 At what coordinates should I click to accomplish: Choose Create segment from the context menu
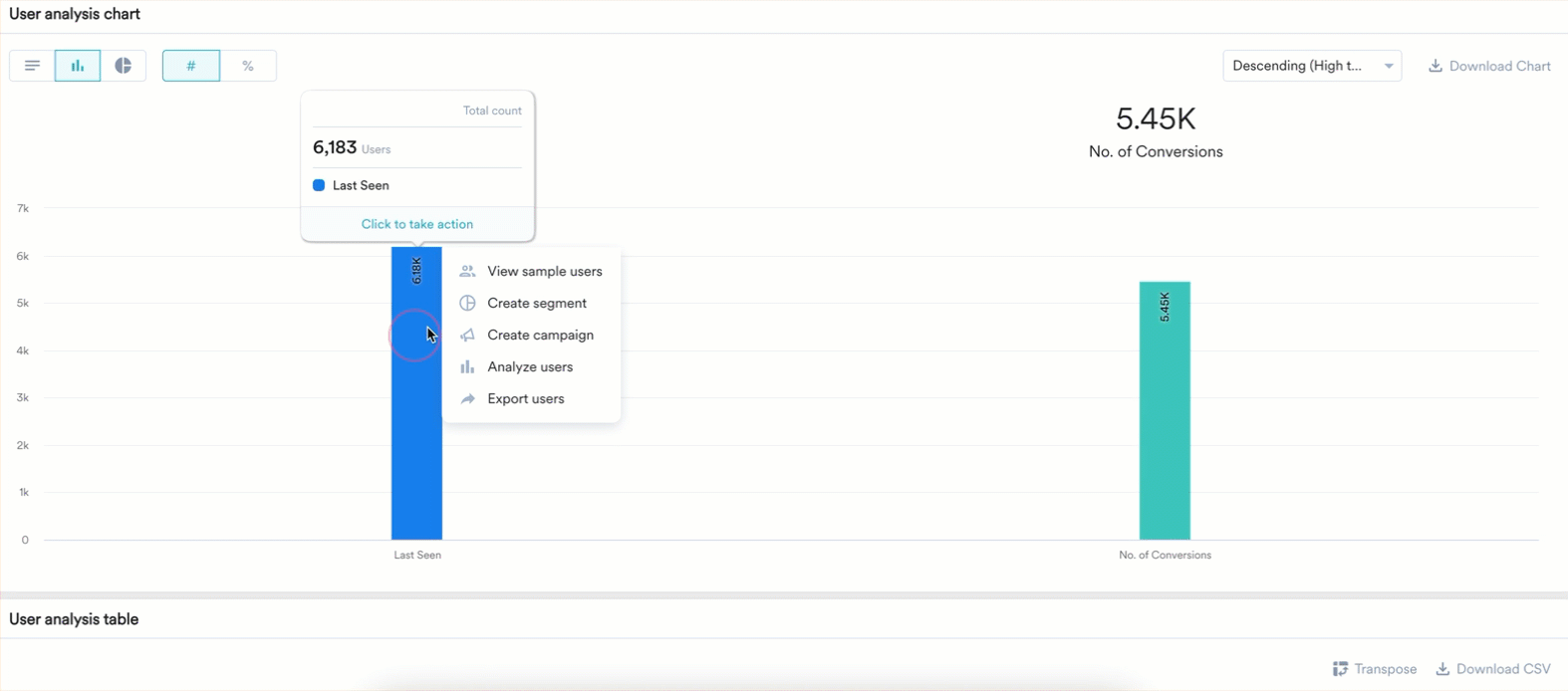tap(536, 304)
